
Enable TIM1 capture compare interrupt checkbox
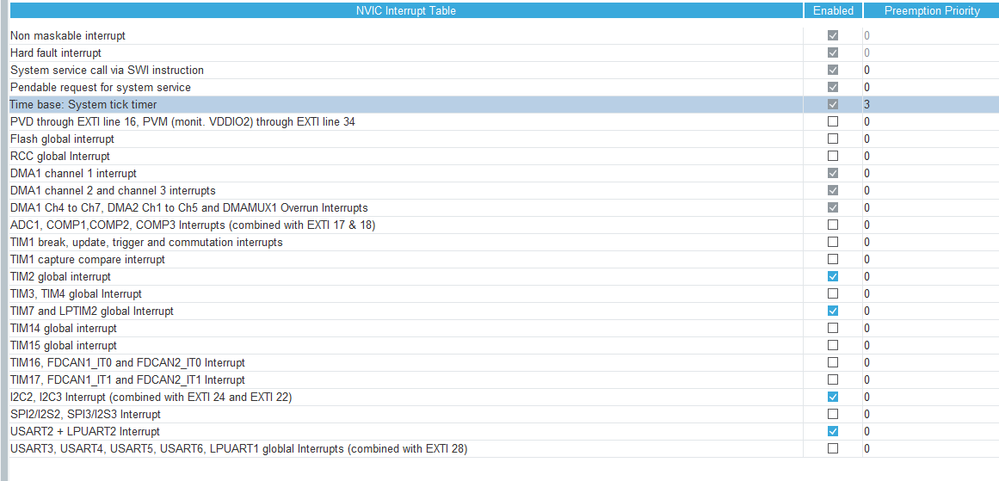pyautogui.click(x=833, y=259)
